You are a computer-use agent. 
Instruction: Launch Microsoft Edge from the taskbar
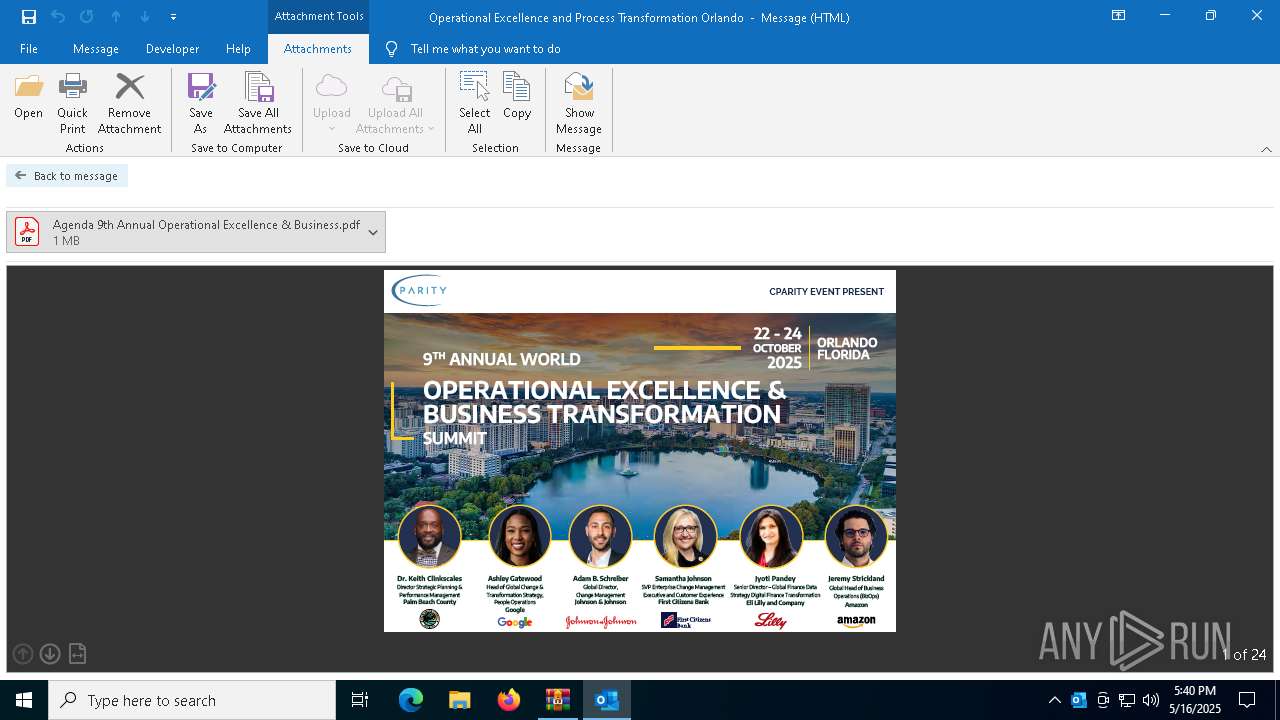point(411,700)
